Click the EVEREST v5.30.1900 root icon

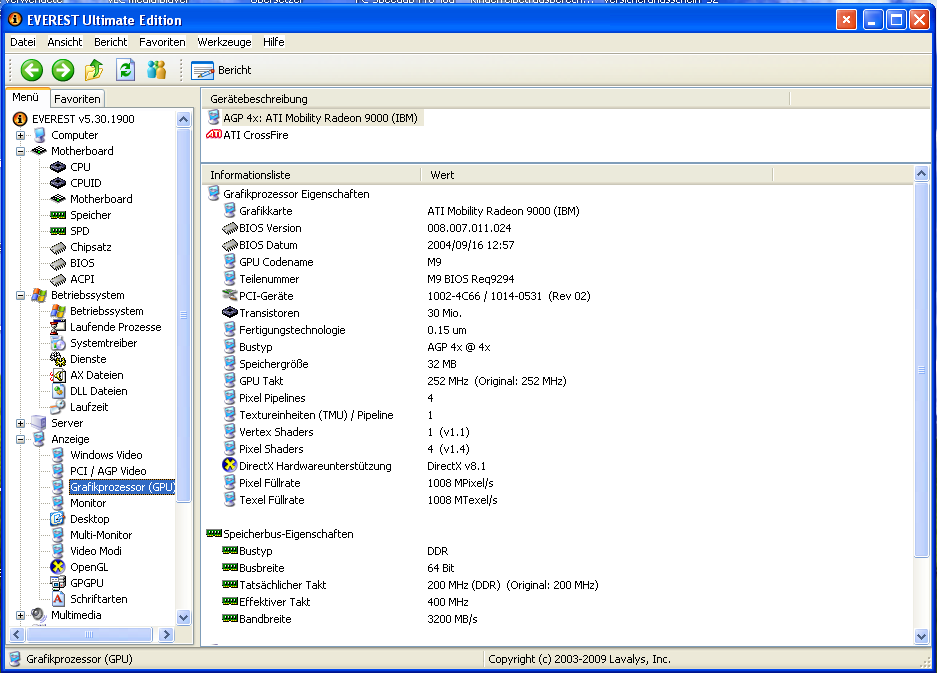pyautogui.click(x=20, y=119)
